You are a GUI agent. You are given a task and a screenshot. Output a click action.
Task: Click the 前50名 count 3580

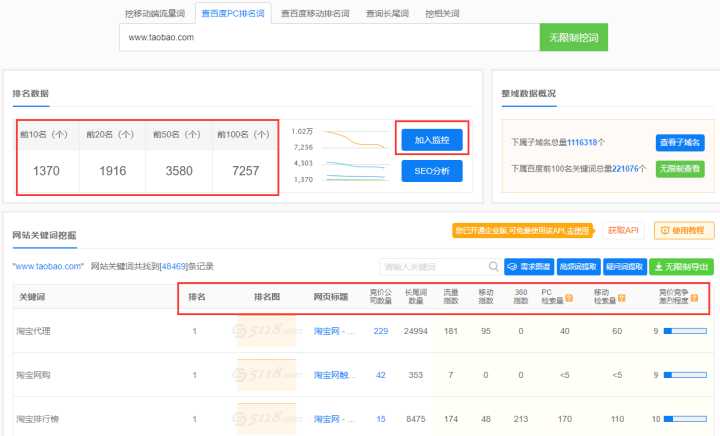tap(179, 171)
